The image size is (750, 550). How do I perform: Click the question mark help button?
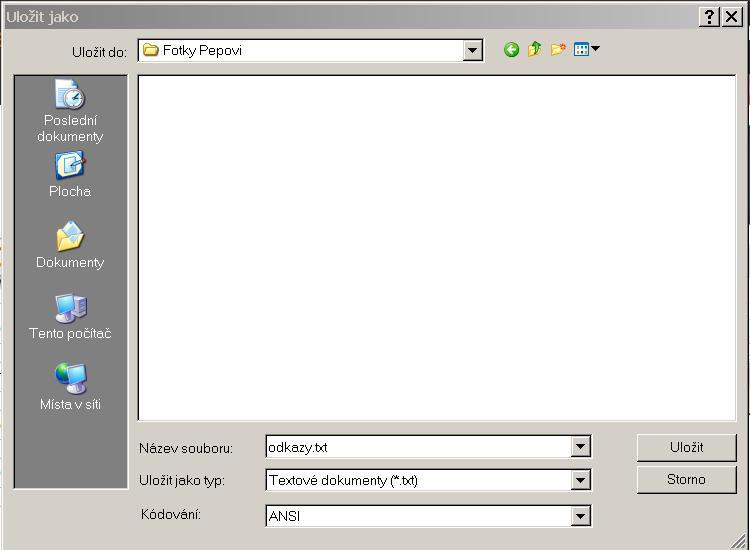(x=710, y=17)
